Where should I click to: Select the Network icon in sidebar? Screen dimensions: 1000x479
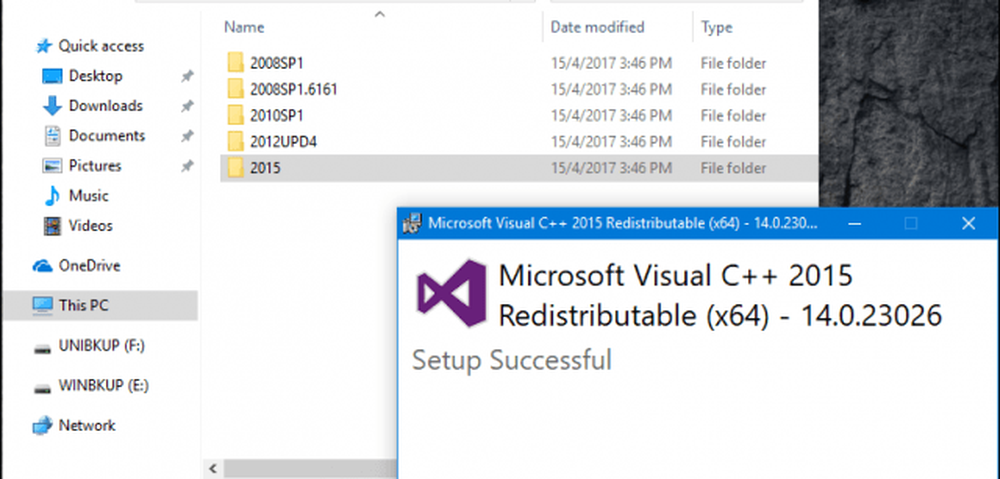pos(42,426)
